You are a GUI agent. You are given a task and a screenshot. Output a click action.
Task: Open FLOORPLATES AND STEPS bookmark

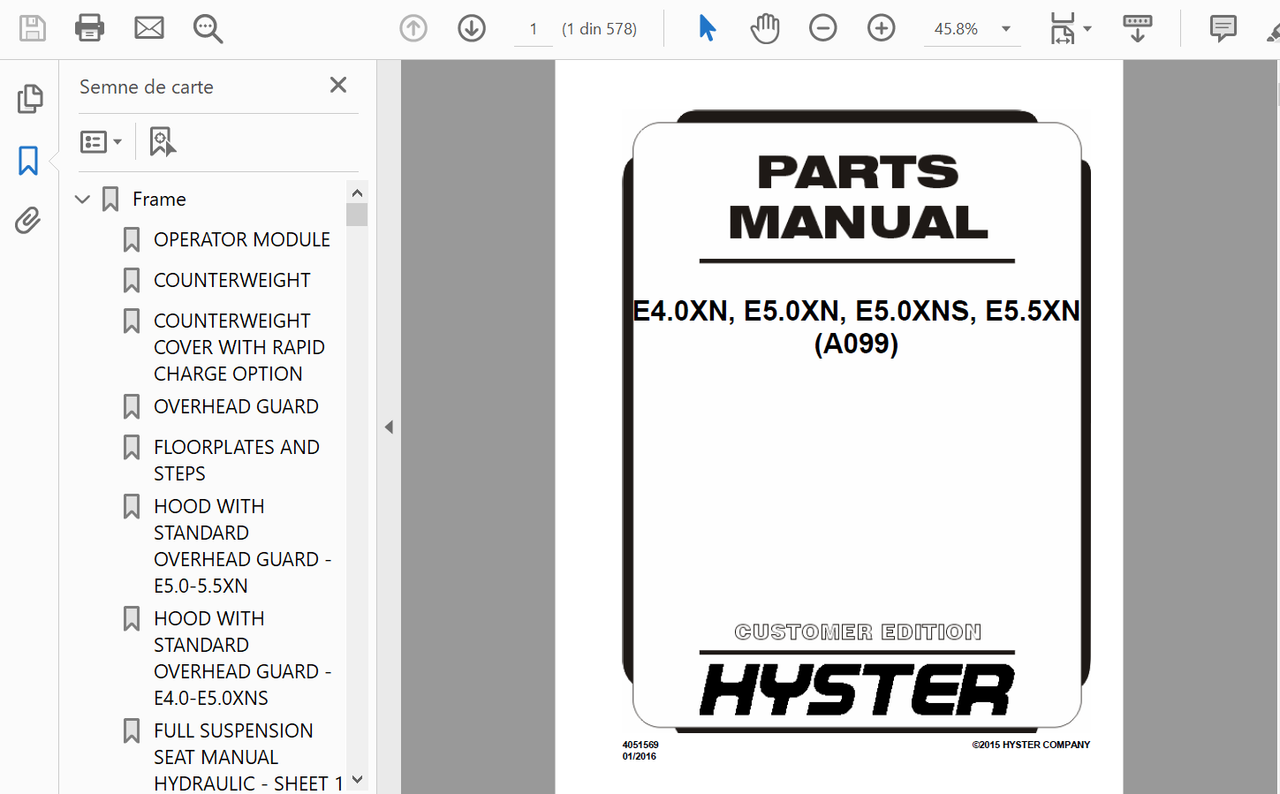(x=237, y=460)
